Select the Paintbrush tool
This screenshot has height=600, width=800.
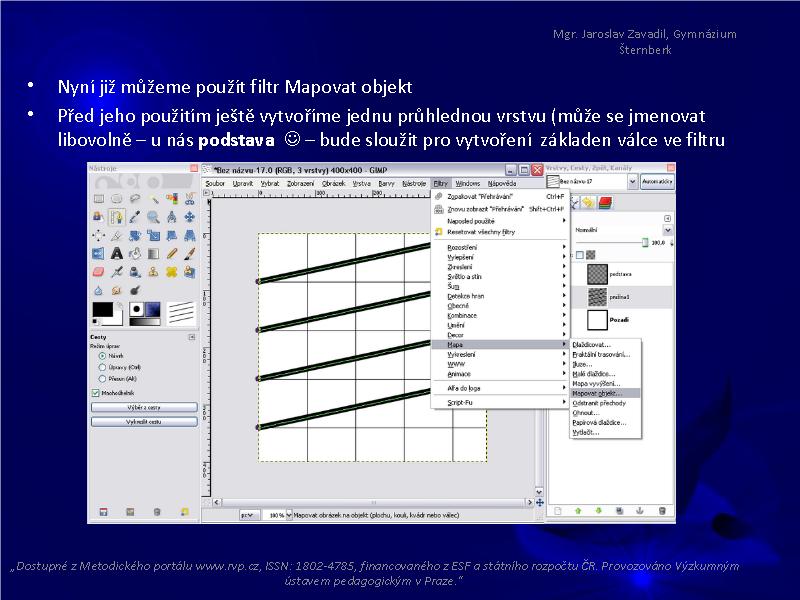(190, 254)
